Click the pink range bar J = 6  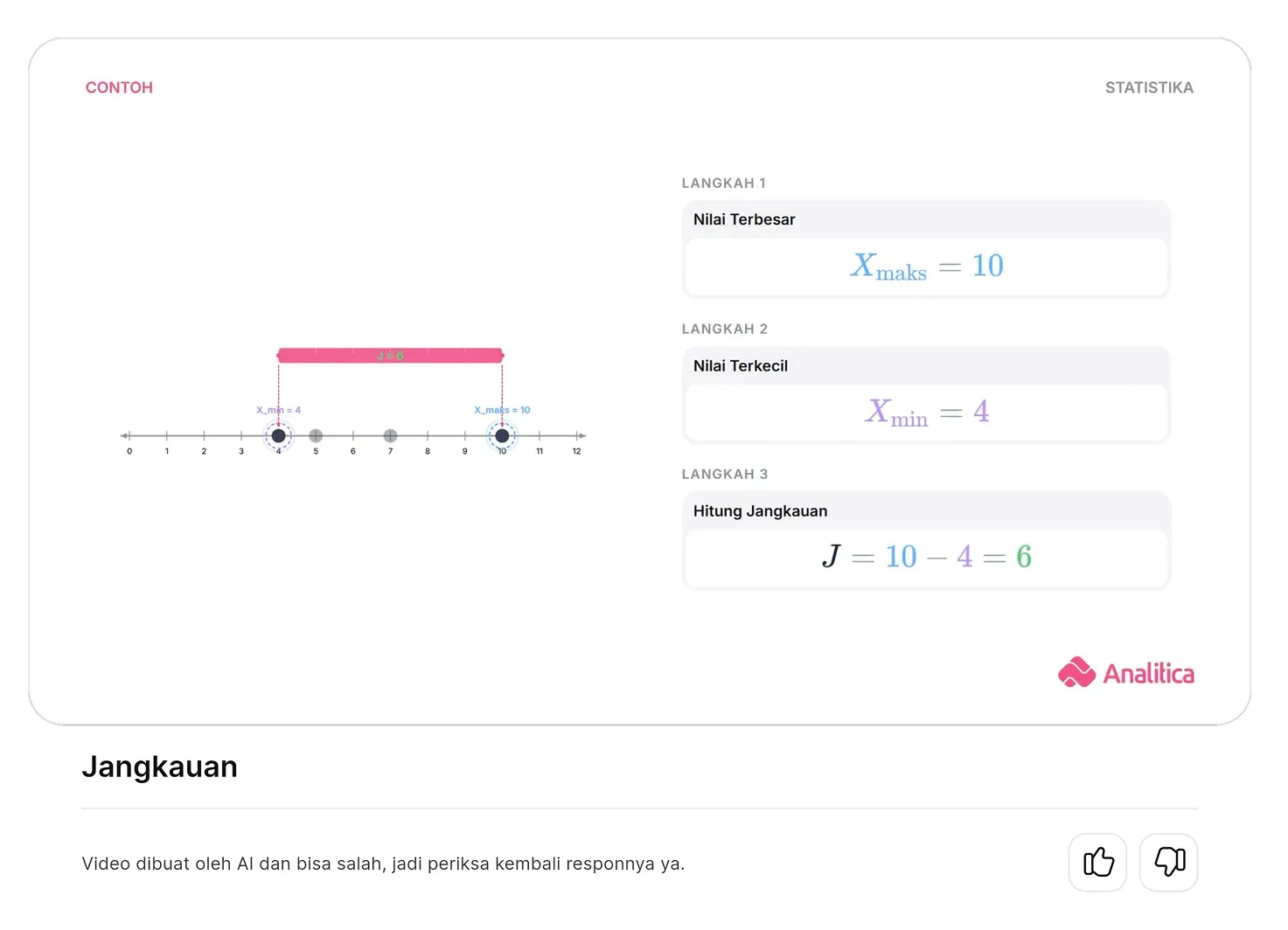coord(390,355)
